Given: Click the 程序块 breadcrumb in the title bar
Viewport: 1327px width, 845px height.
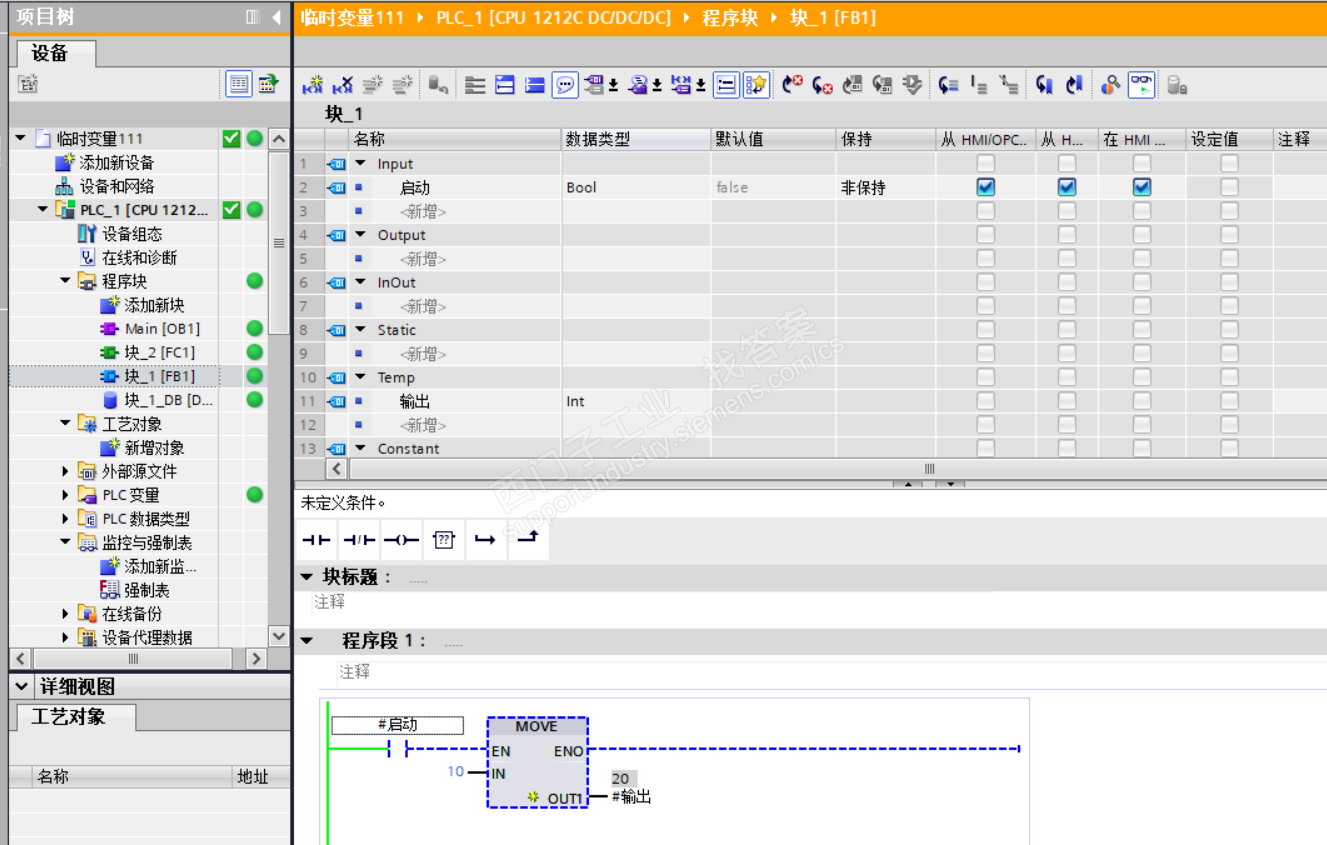Looking at the screenshot, I should (729, 18).
